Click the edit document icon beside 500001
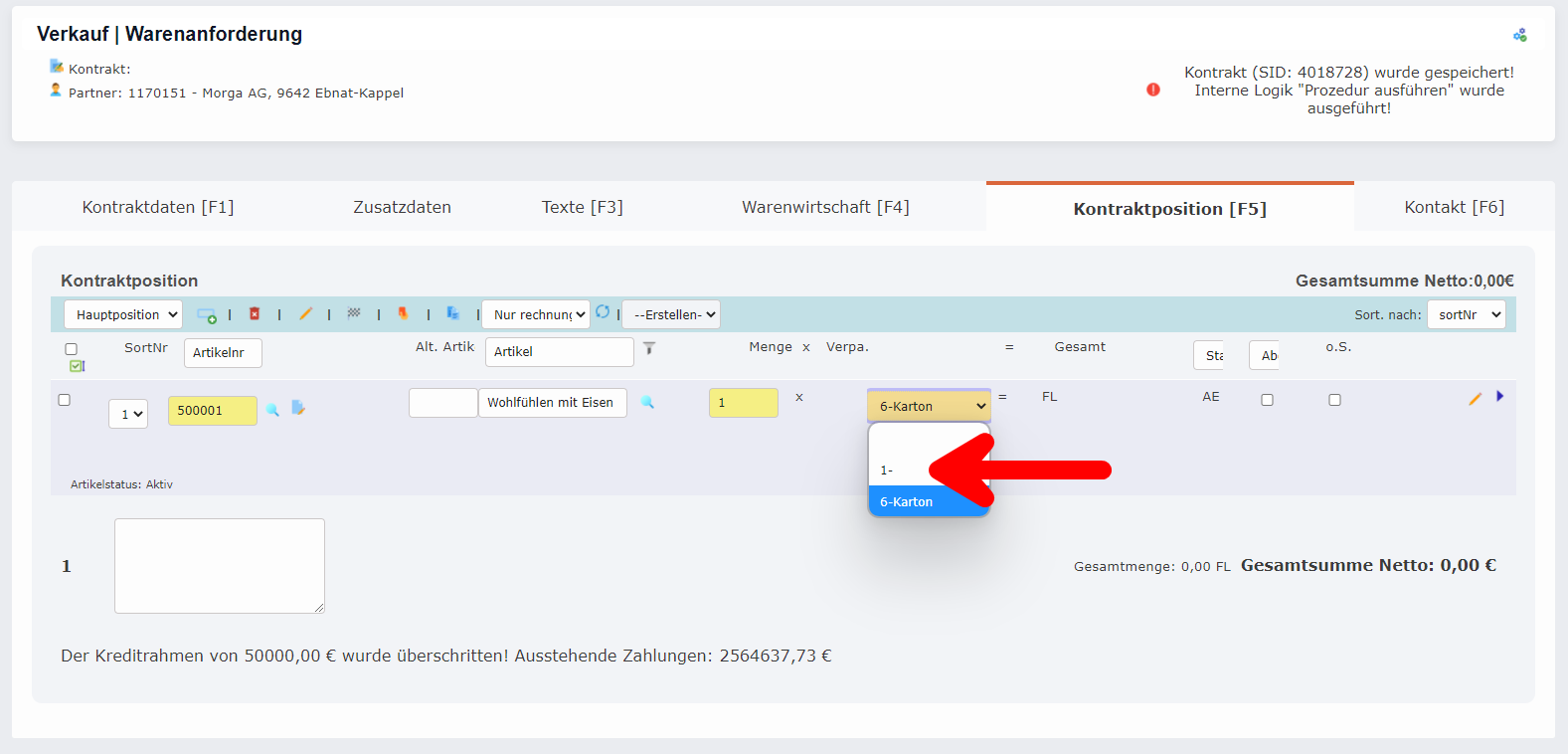 297,408
